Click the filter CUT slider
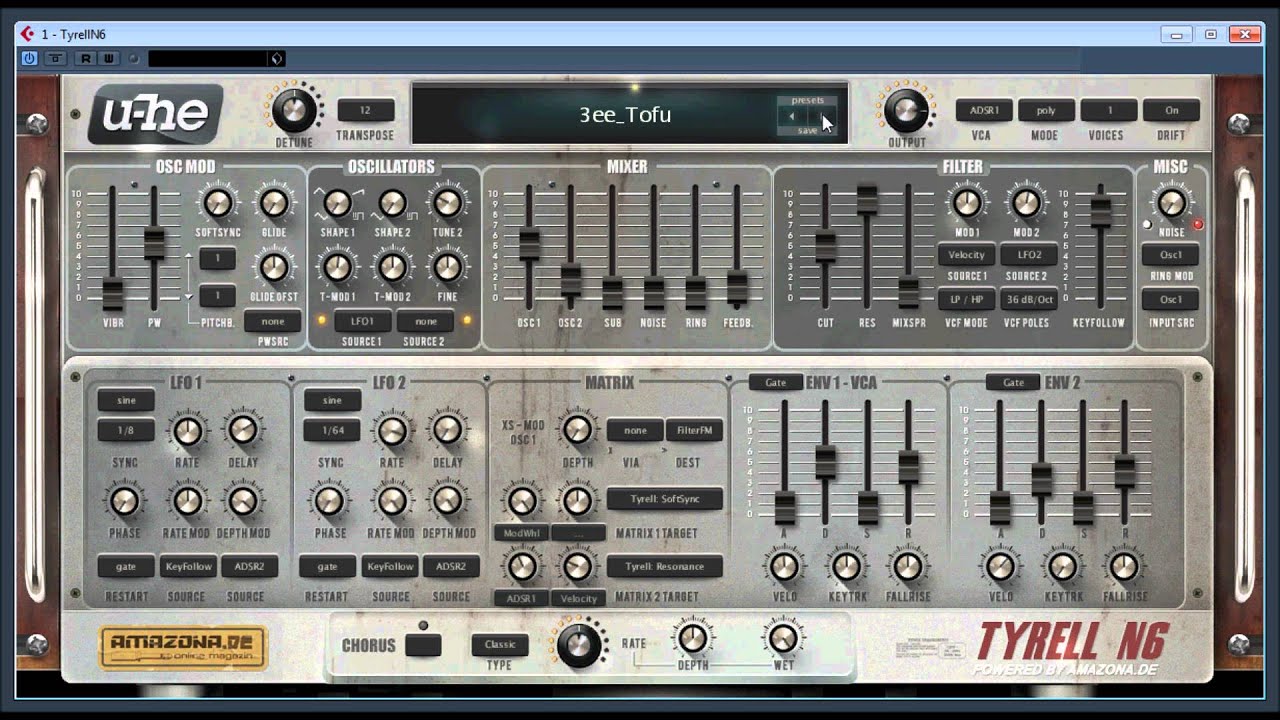 tap(825, 246)
